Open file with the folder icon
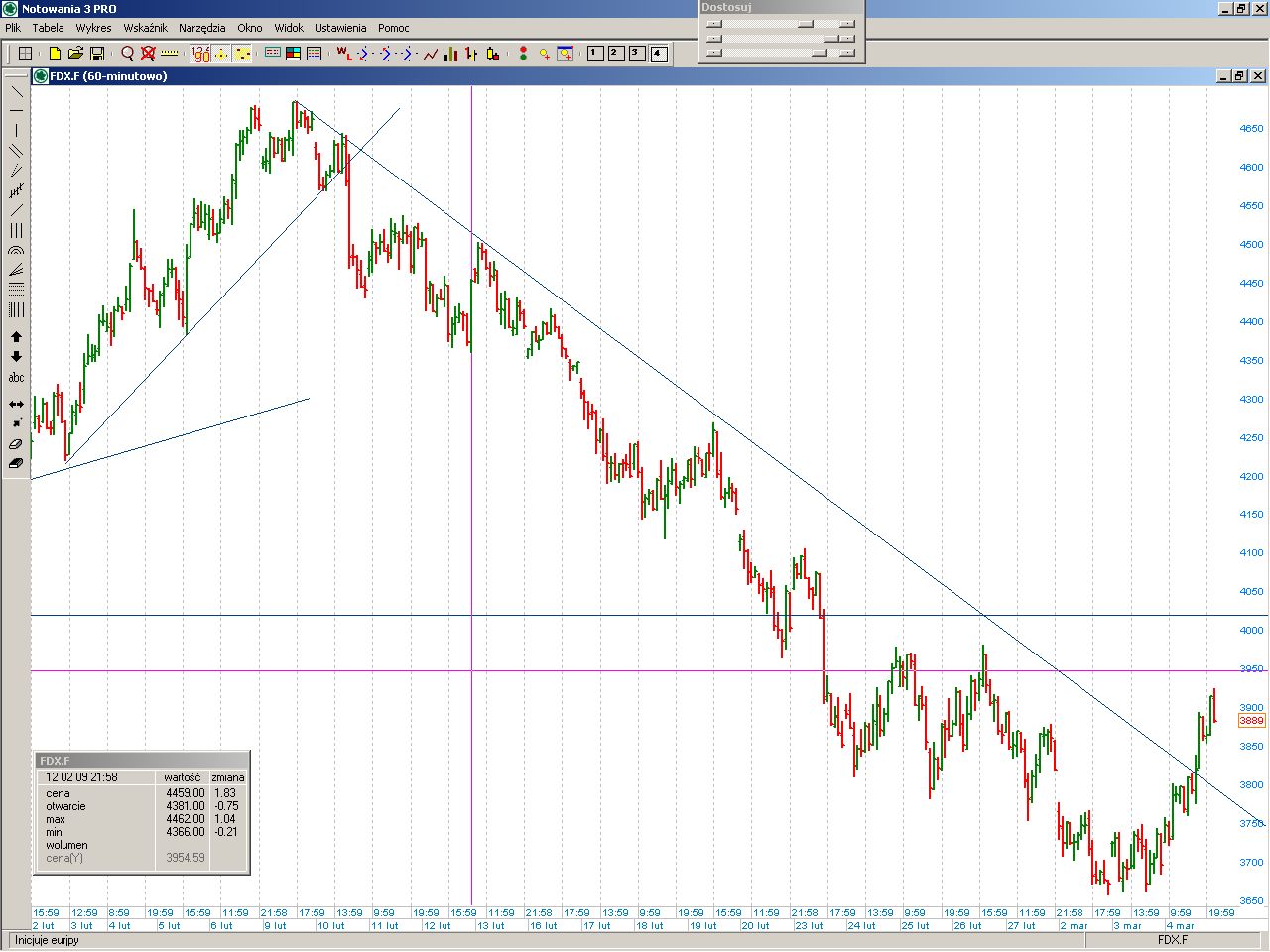This screenshot has width=1270, height=952. pyautogui.click(x=75, y=54)
